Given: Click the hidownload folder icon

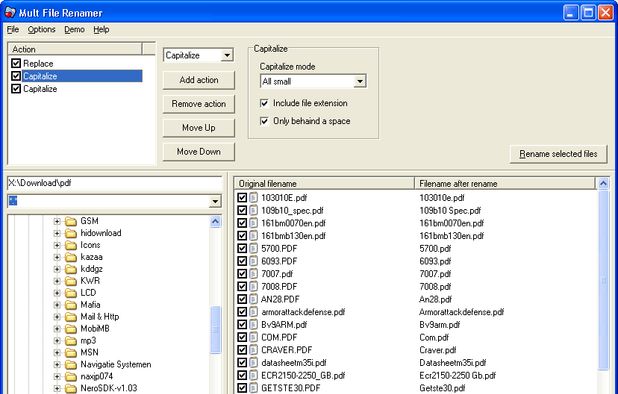Looking at the screenshot, I should (71, 233).
